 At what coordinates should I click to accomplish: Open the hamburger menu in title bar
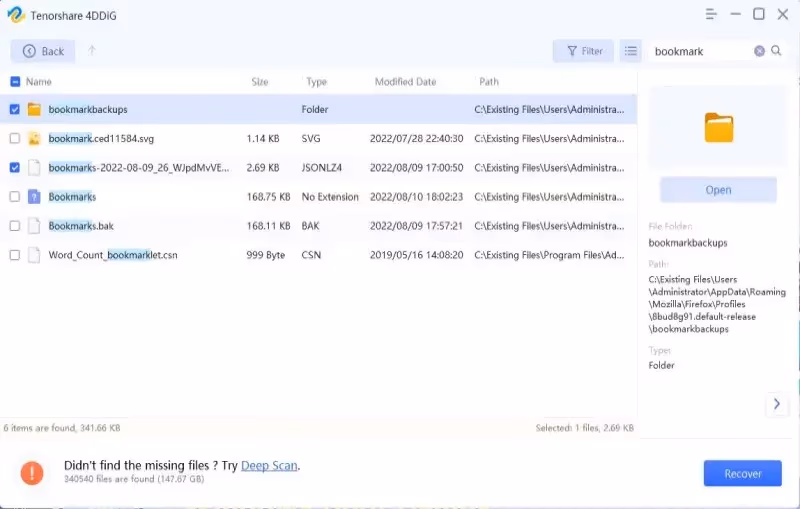point(711,14)
